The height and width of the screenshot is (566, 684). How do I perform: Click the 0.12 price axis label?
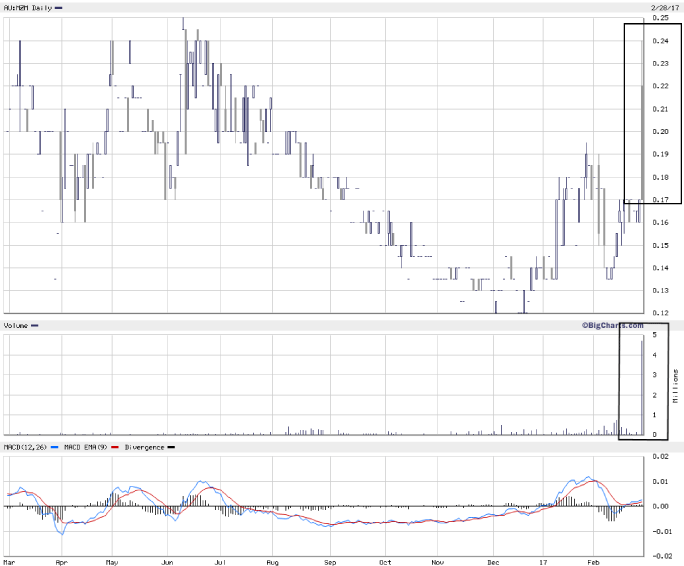coord(661,313)
